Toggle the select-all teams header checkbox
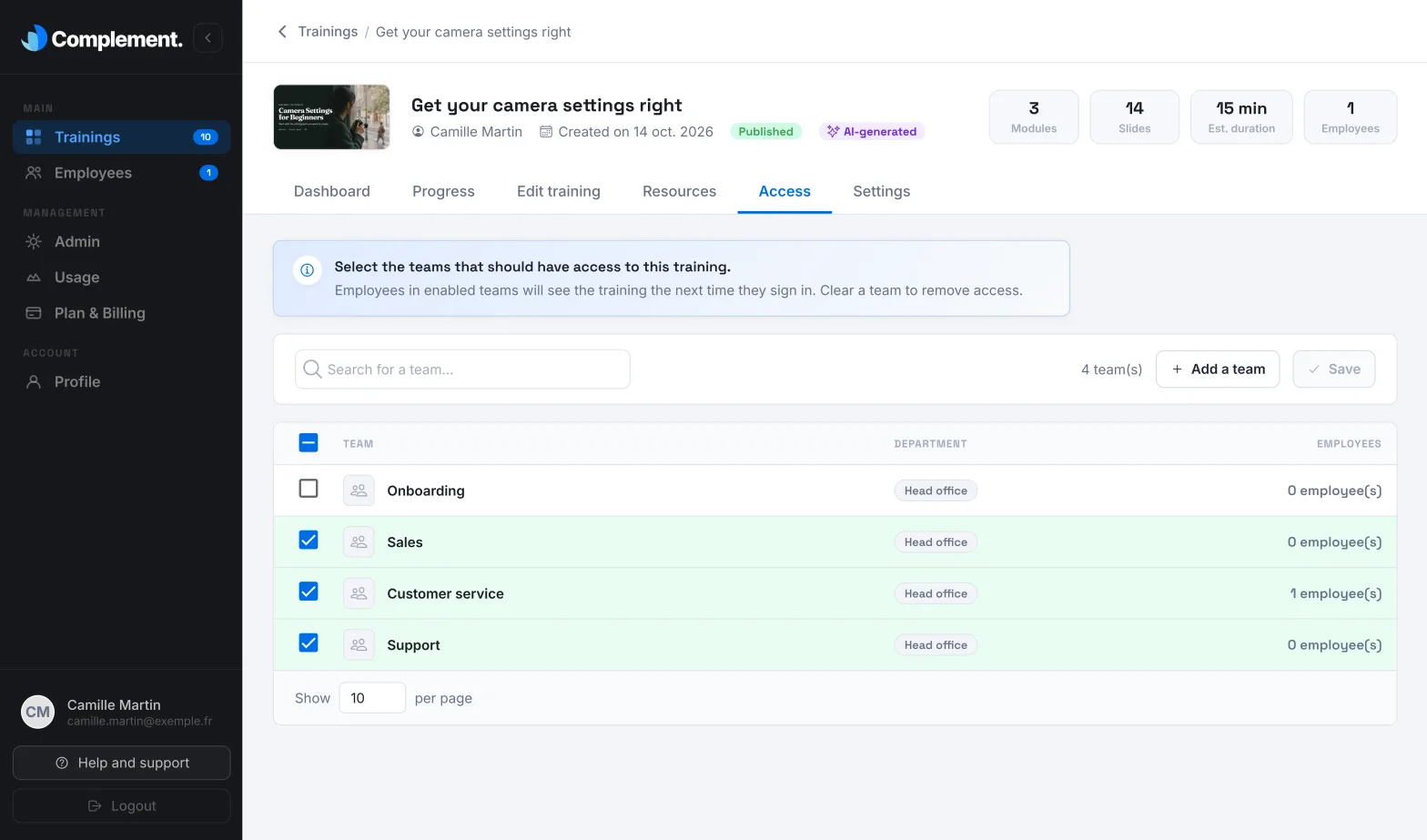This screenshot has width=1427, height=840. (x=309, y=443)
